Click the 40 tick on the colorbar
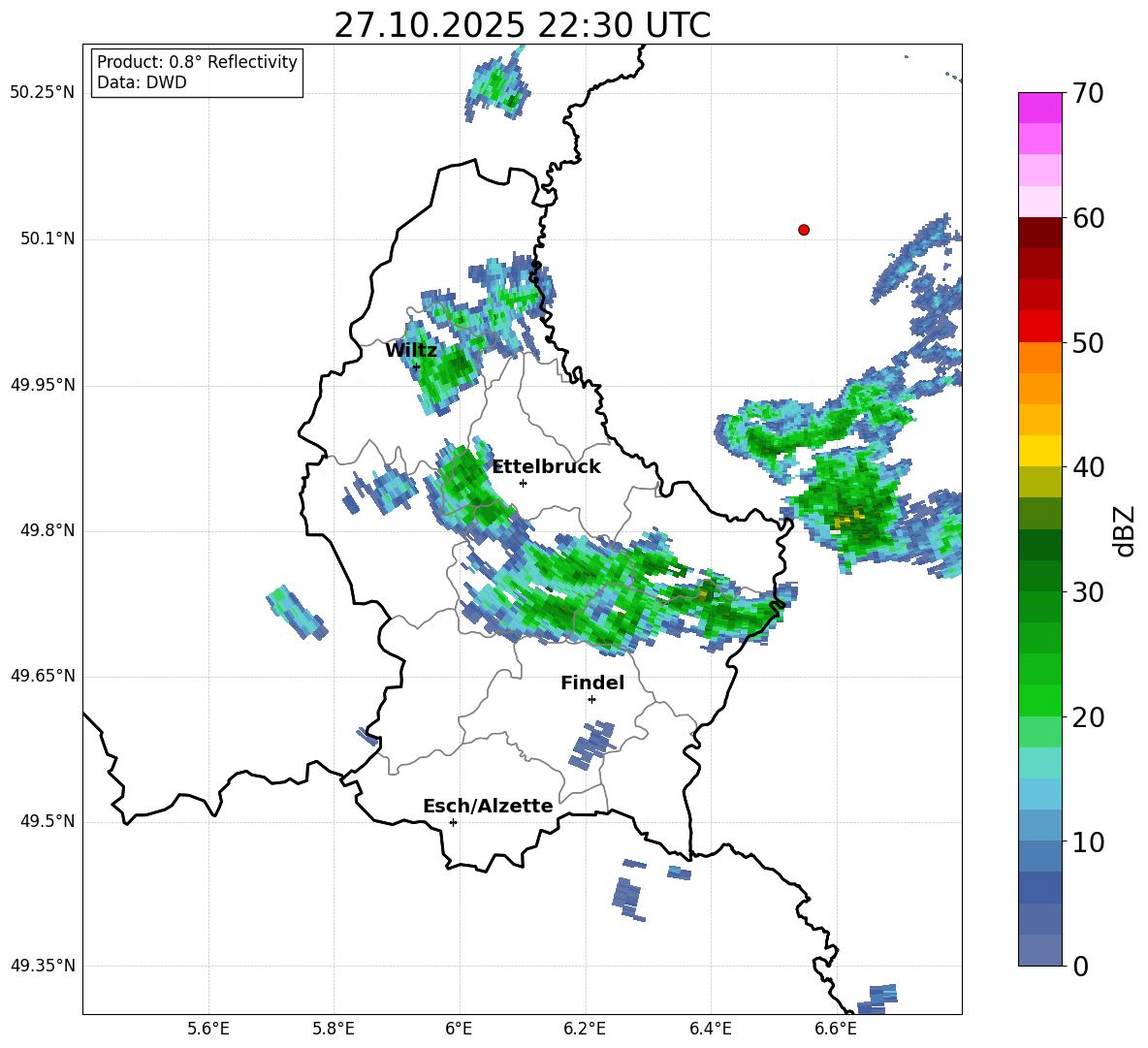Viewport: 1148px width, 1048px height. [1088, 467]
